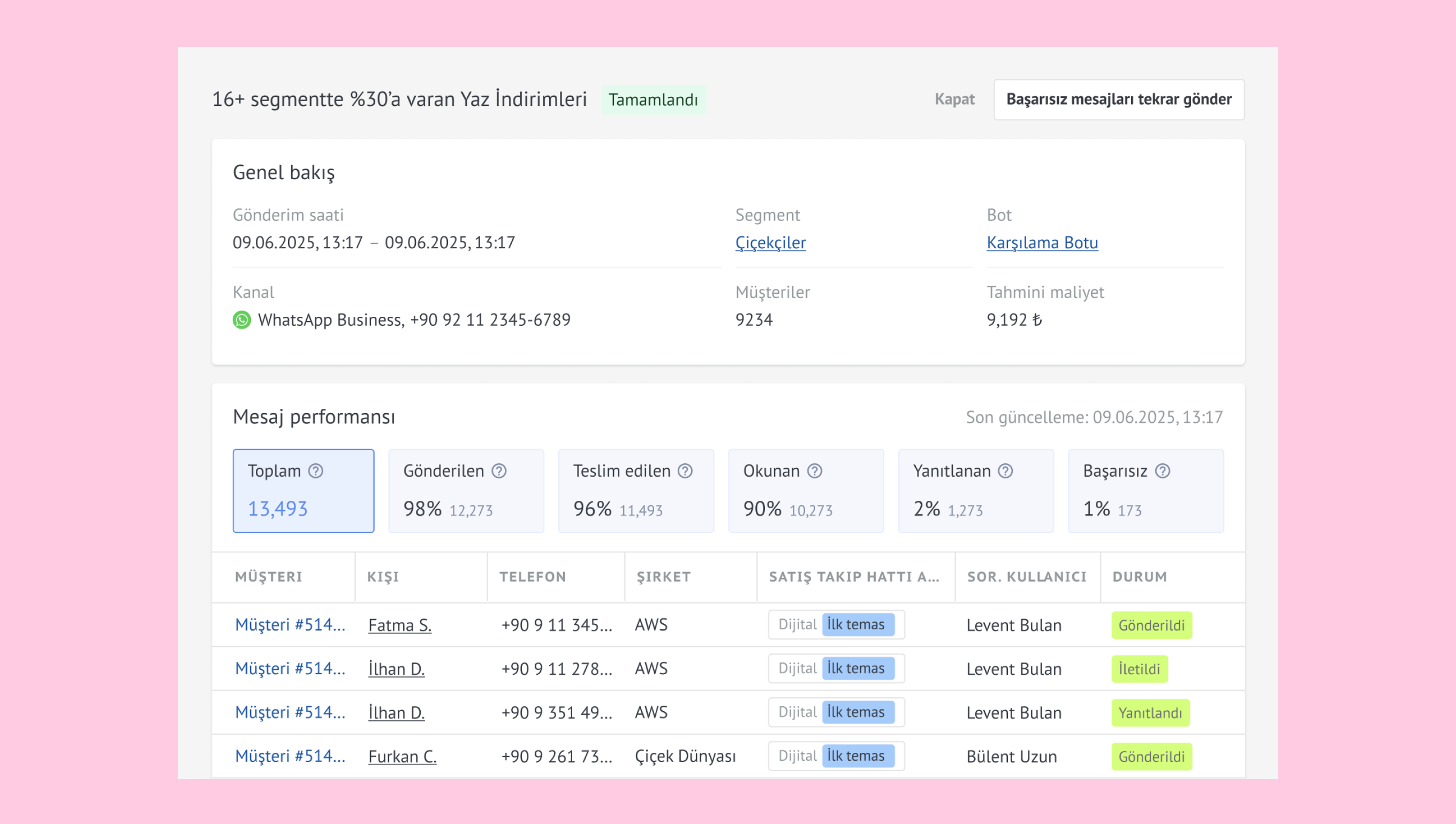The height and width of the screenshot is (824, 1456).
Task: Select the Toplam stats card
Action: [x=303, y=491]
